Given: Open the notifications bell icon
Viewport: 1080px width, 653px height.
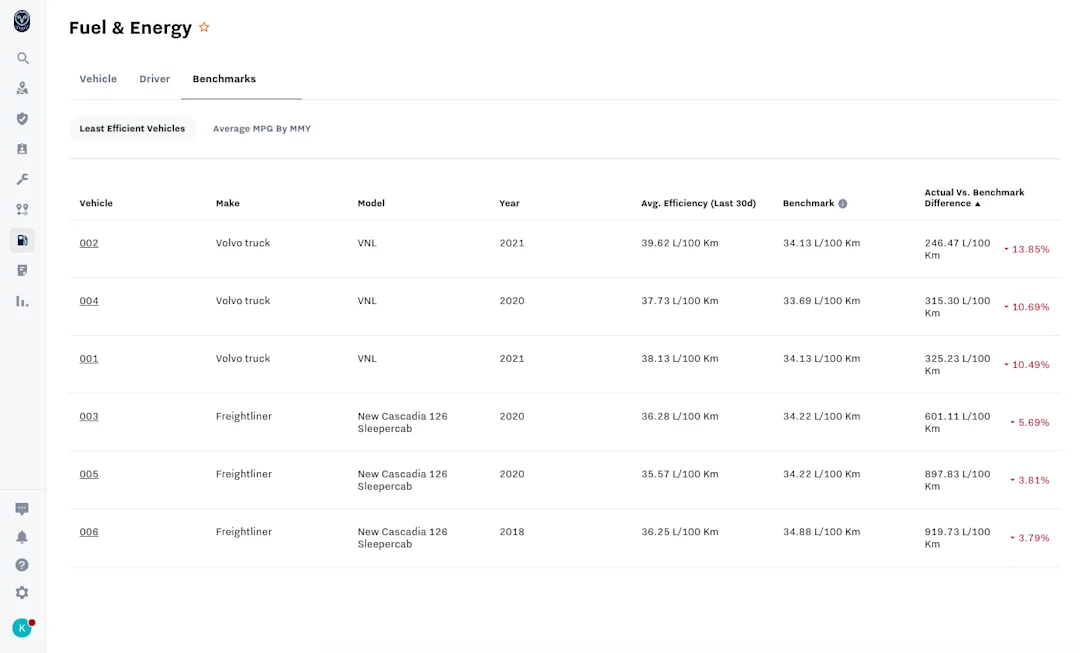Looking at the screenshot, I should coord(22,537).
